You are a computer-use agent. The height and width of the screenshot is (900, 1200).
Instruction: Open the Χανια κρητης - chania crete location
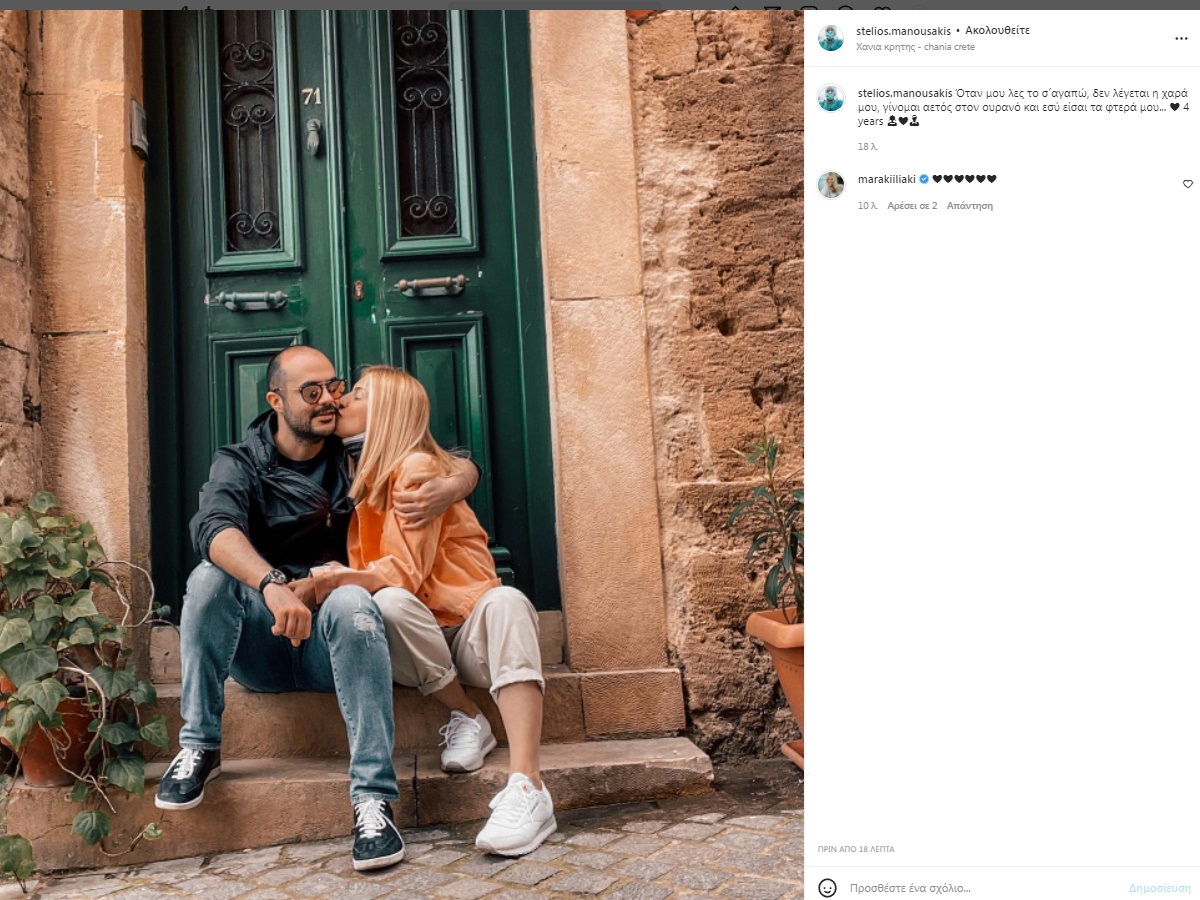915,47
